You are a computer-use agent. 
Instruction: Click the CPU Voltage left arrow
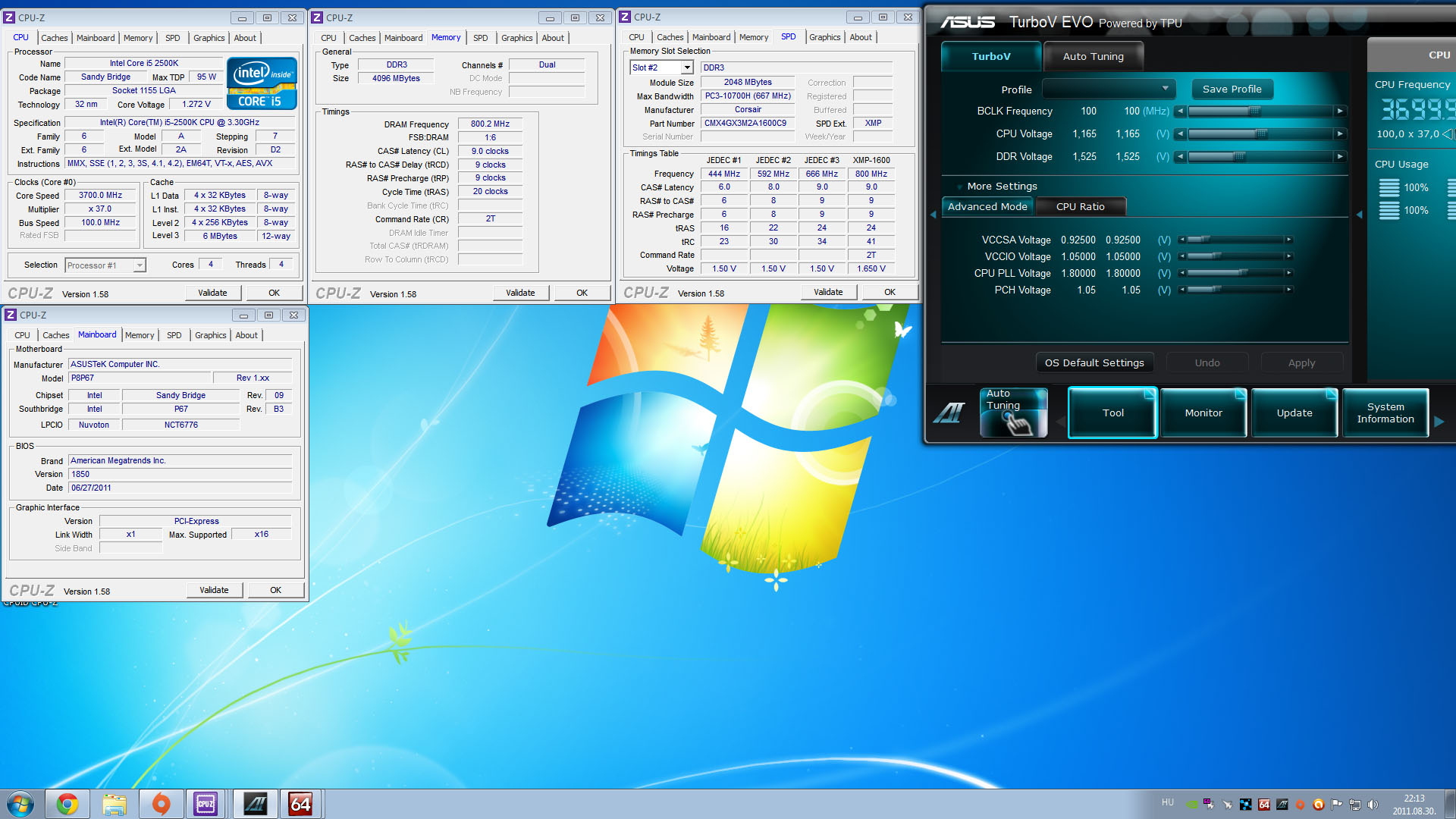1180,134
